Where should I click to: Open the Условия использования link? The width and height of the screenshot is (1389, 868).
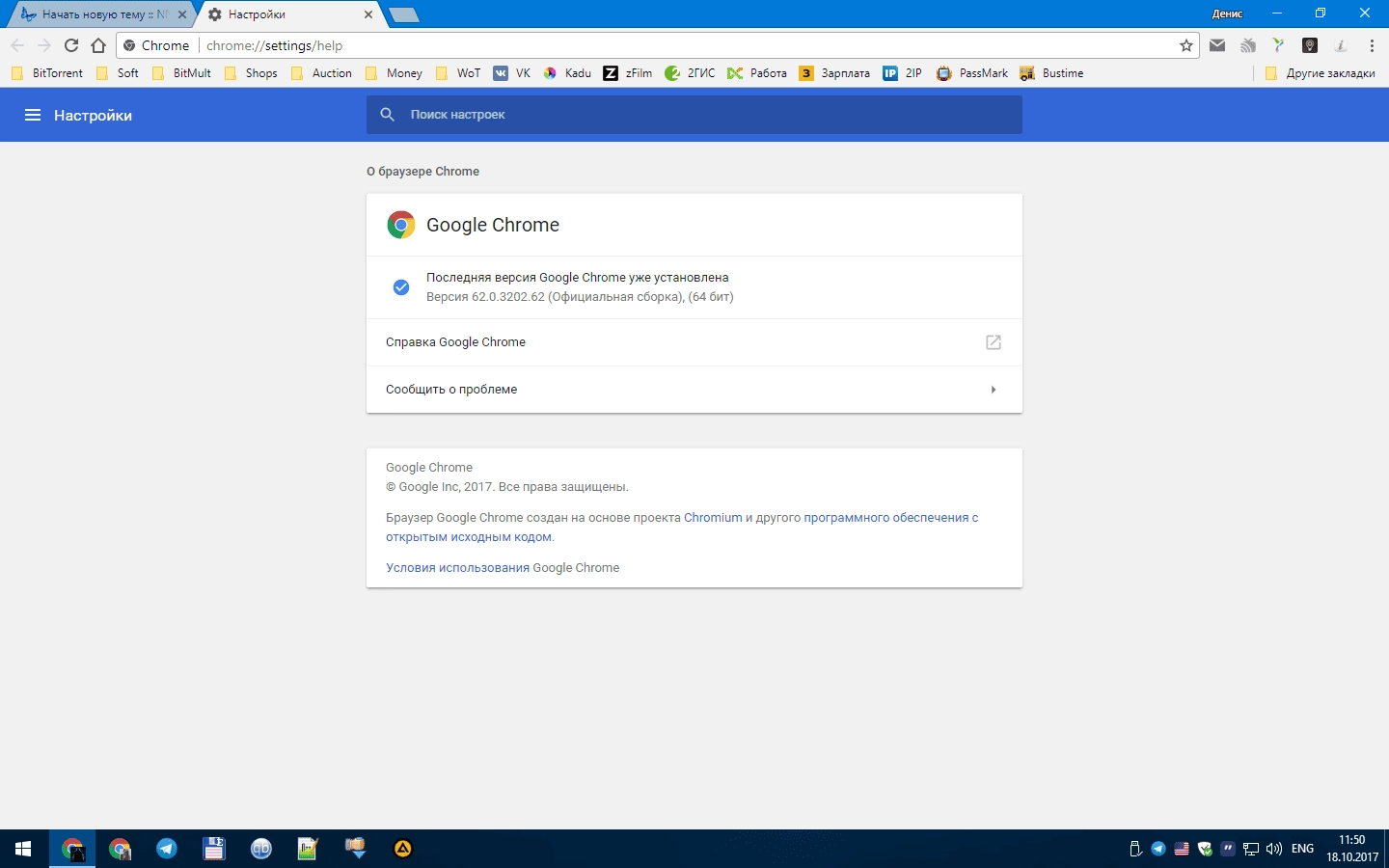point(457,568)
